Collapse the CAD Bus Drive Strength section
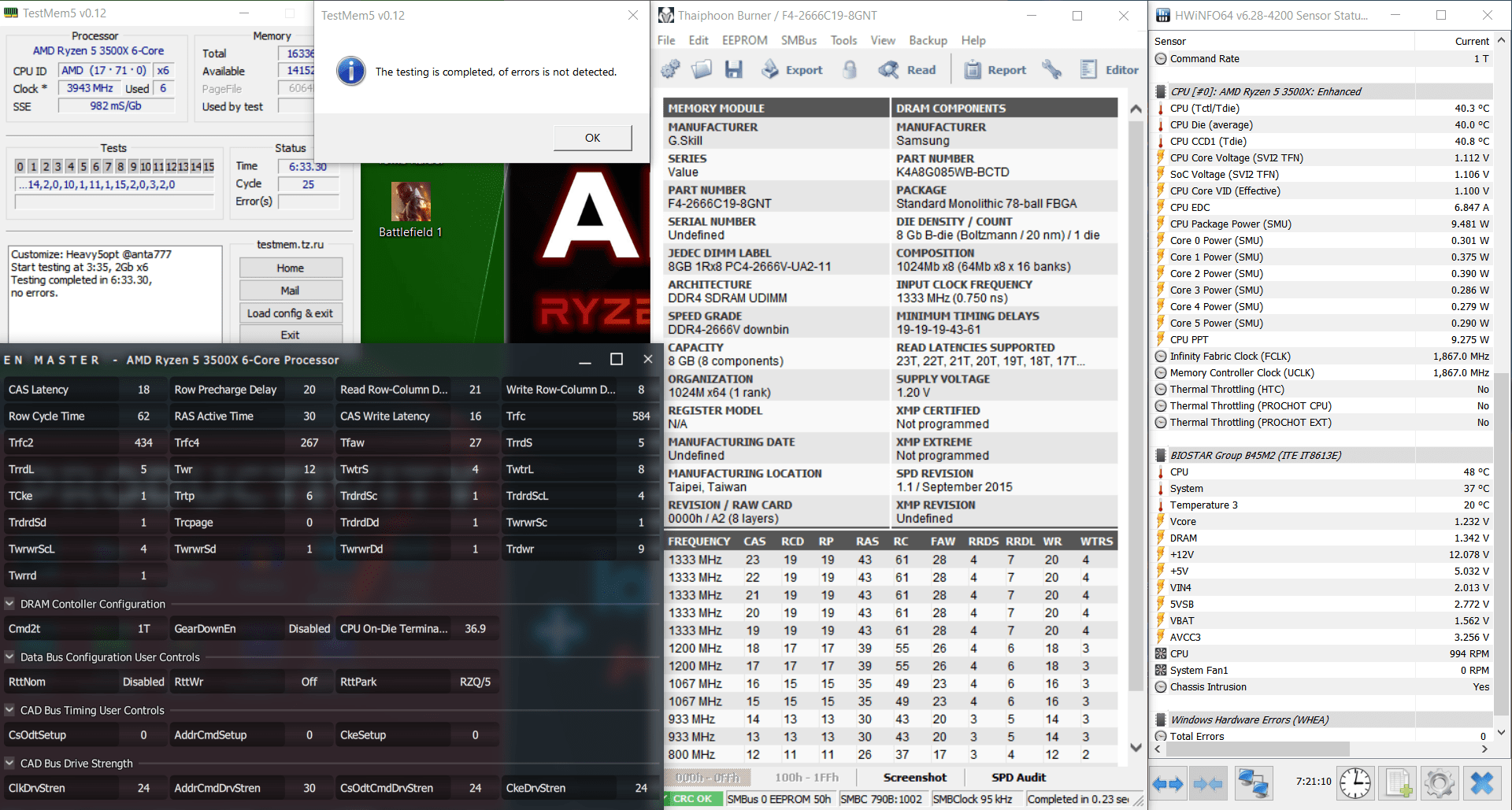1512x810 pixels. [10, 763]
